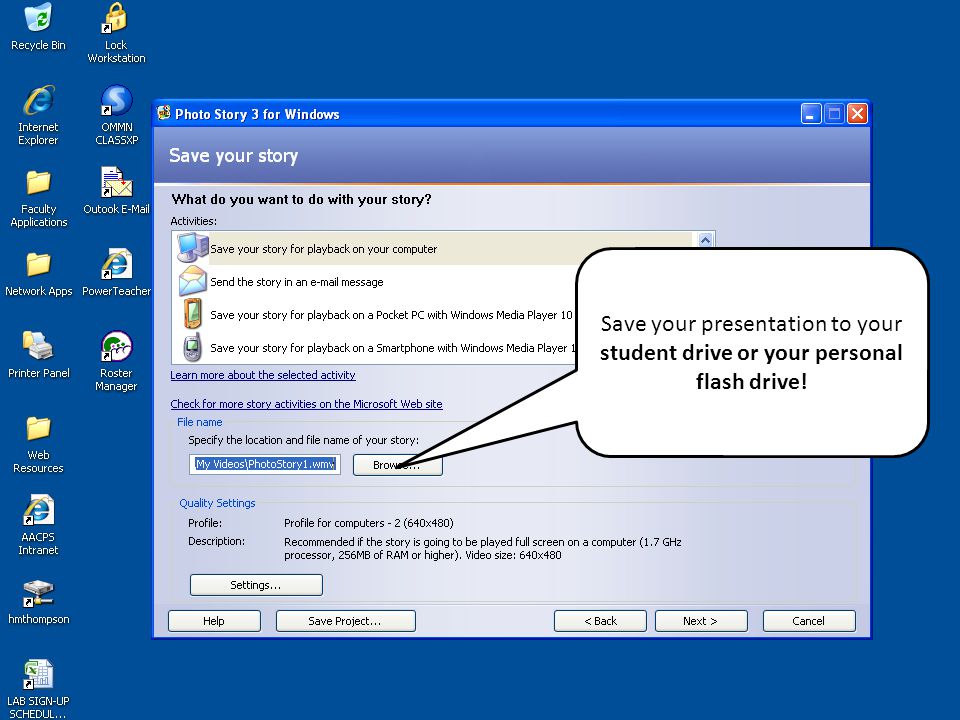The width and height of the screenshot is (960, 720).
Task: Select 'Save your story for playback on your computer'
Action: tap(323, 249)
